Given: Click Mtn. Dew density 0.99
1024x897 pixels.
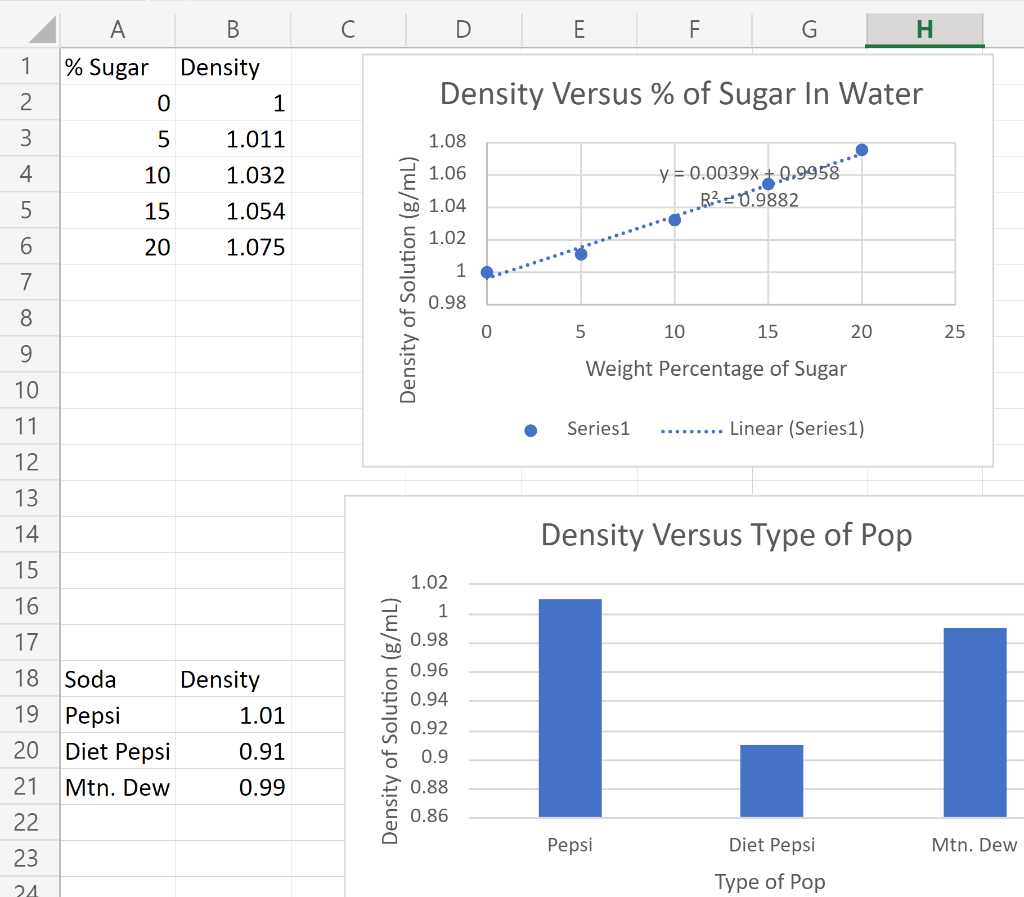Looking at the screenshot, I should (x=233, y=787).
